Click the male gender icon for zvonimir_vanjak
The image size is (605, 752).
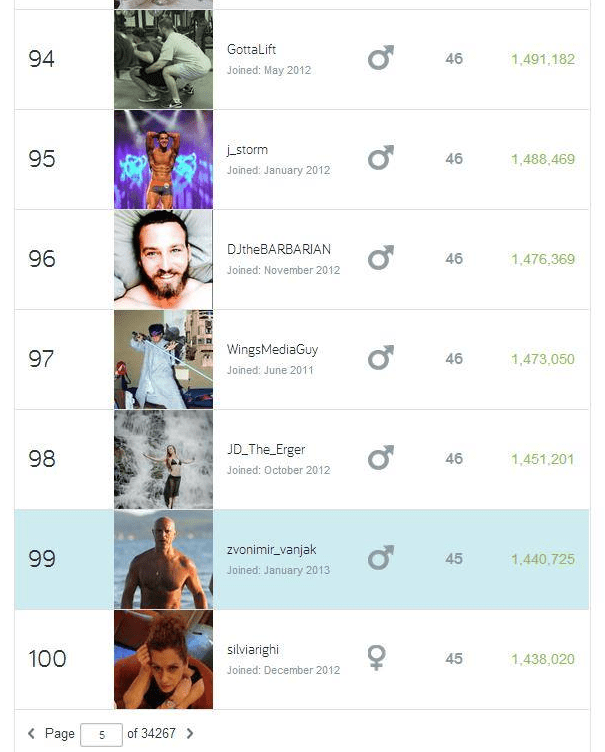(380, 558)
